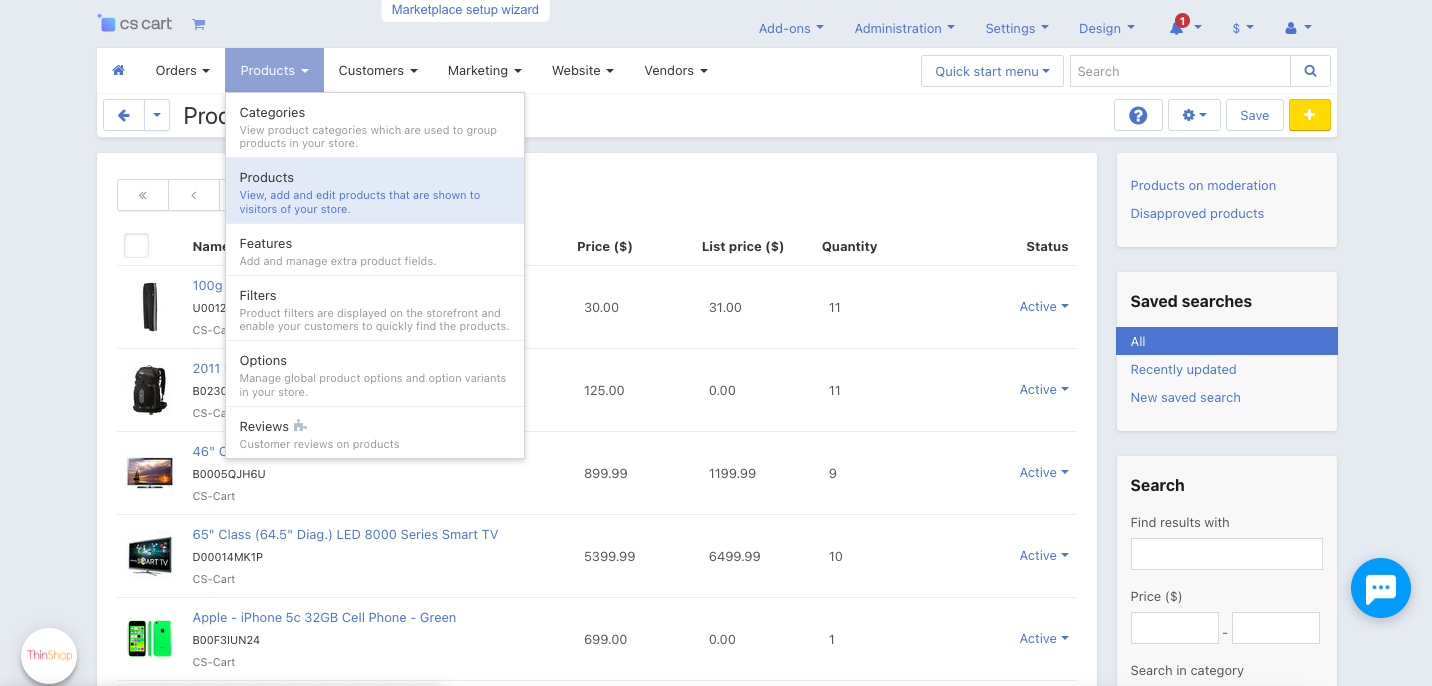This screenshot has width=1432, height=686.
Task: Open the Active status dropdown for the 100g product
Action: pyautogui.click(x=1044, y=306)
